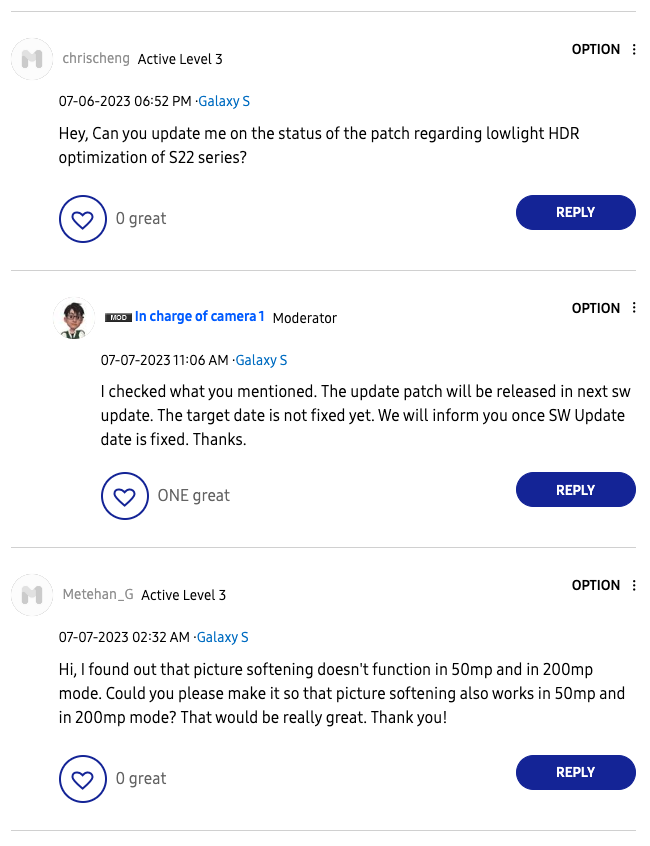
Task: Open the 'In charge of camera 1' profile link
Action: click(x=200, y=317)
